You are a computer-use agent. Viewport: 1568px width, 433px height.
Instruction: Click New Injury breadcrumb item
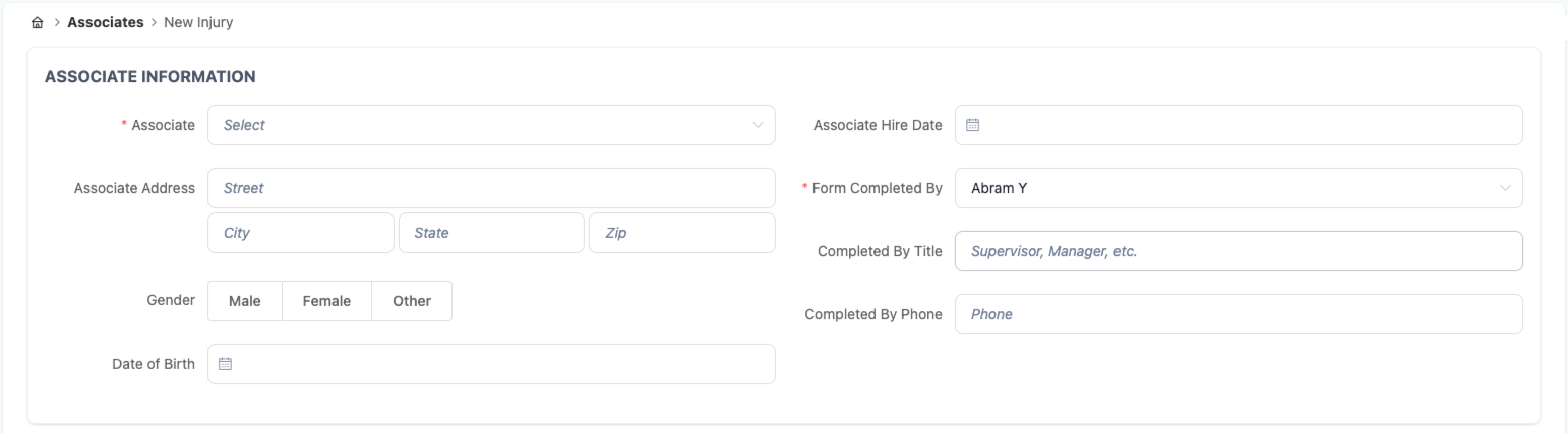click(x=198, y=22)
